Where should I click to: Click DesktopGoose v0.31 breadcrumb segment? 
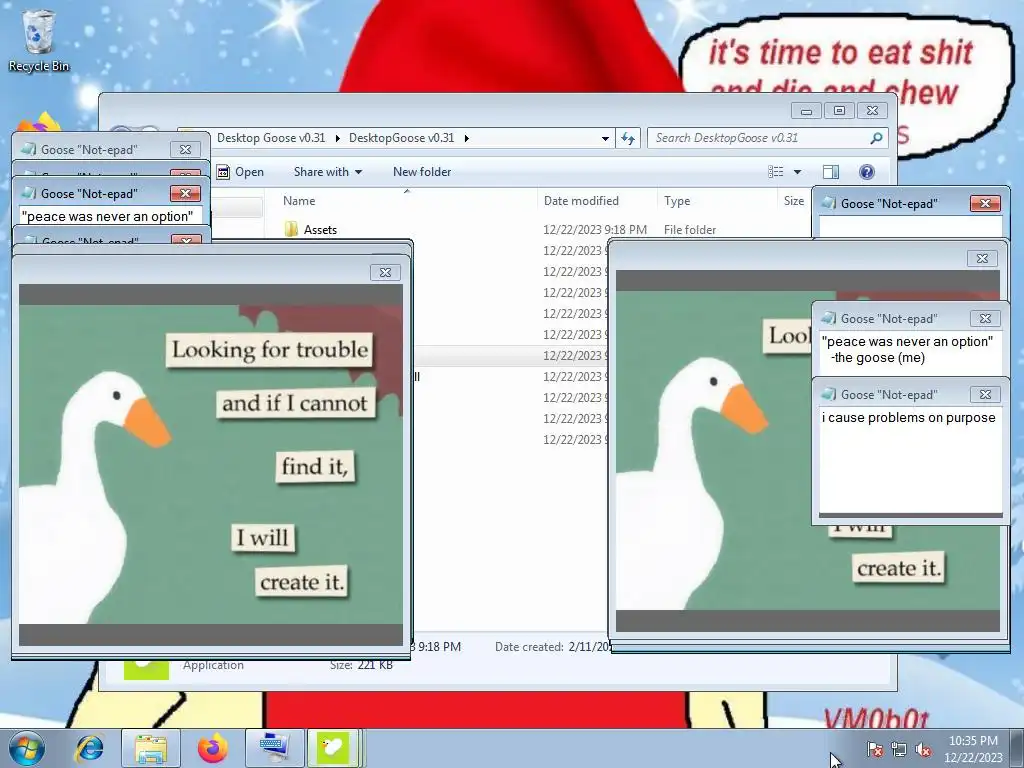[x=401, y=138]
